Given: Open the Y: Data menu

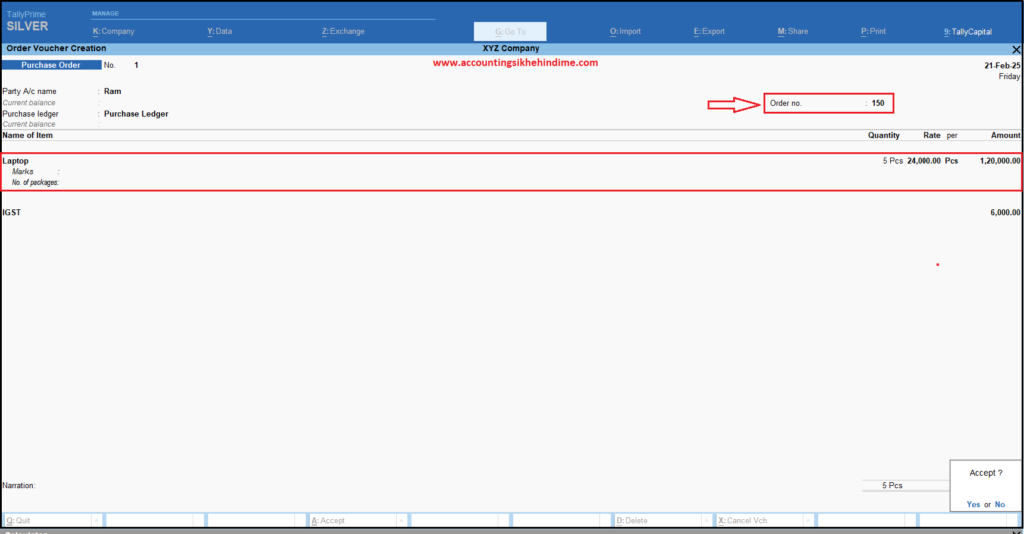Looking at the screenshot, I should point(219,31).
